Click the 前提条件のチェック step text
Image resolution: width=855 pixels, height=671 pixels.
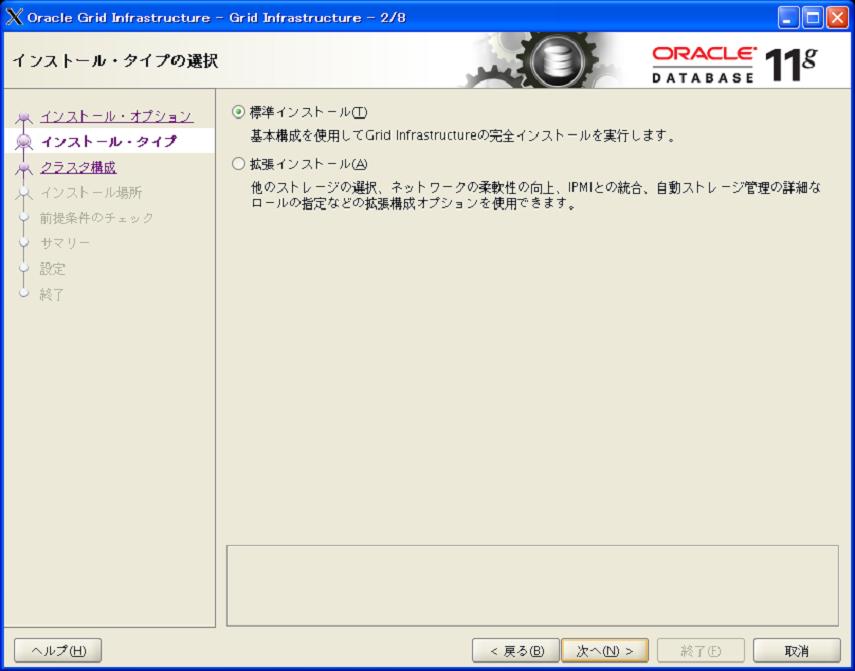pyautogui.click(x=97, y=218)
